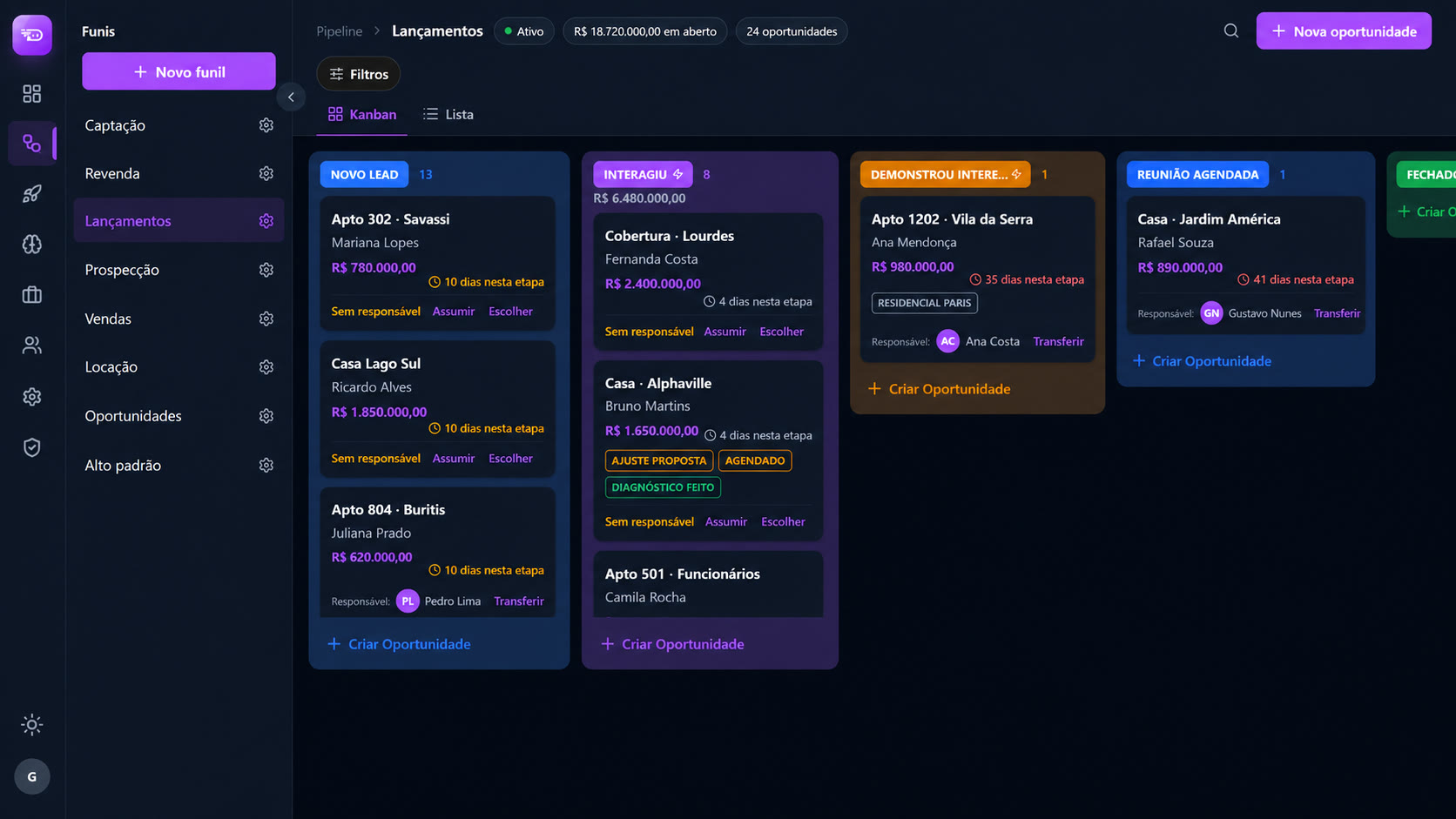
Task: Open the user avatar G menu
Action: (x=32, y=776)
